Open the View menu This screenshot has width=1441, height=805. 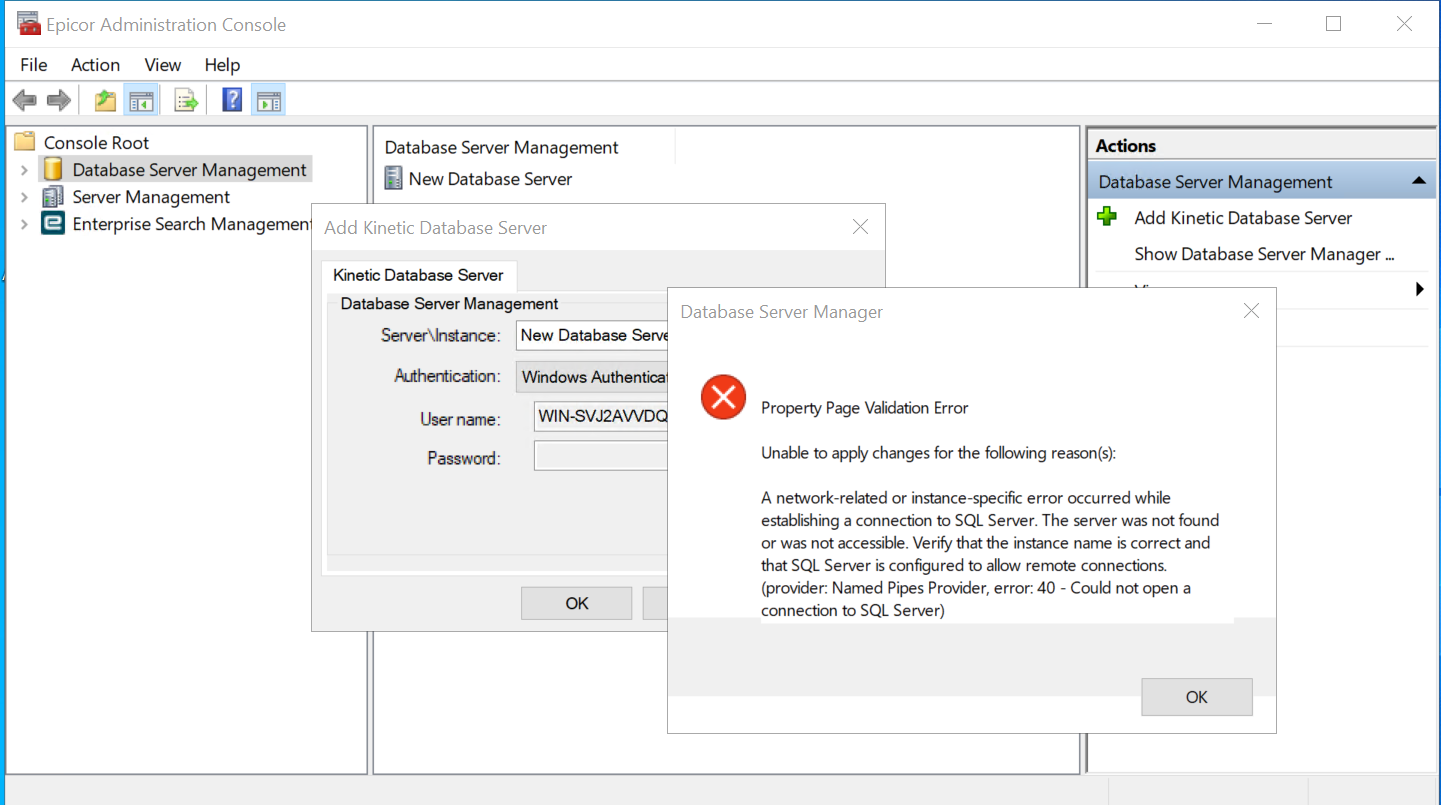click(162, 65)
